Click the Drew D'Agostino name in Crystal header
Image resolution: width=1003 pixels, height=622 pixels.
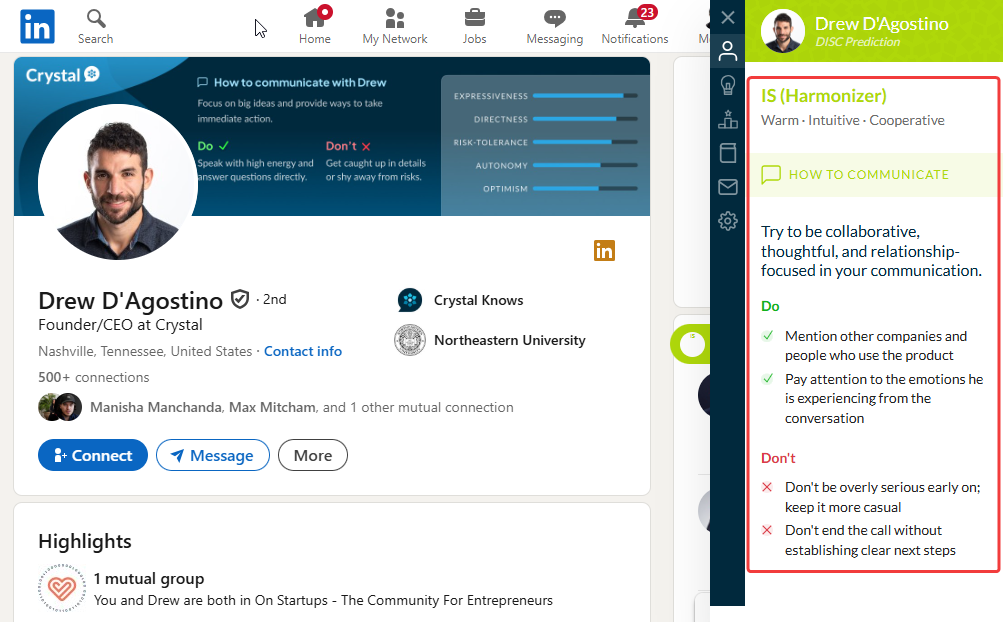click(x=881, y=24)
